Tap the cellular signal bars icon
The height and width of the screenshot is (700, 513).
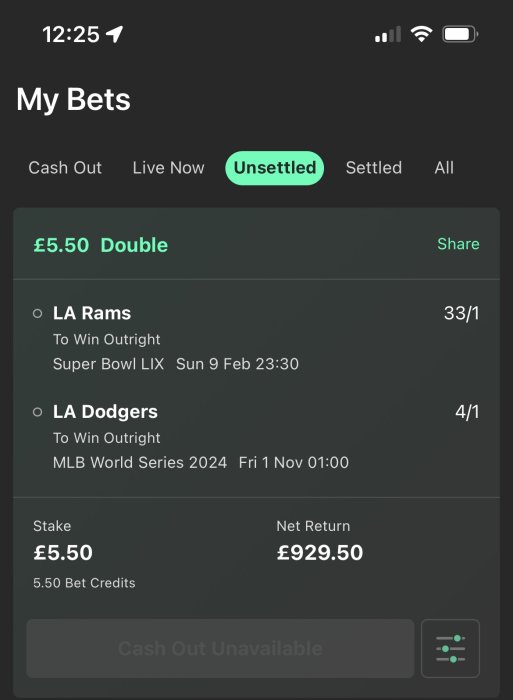click(x=388, y=34)
